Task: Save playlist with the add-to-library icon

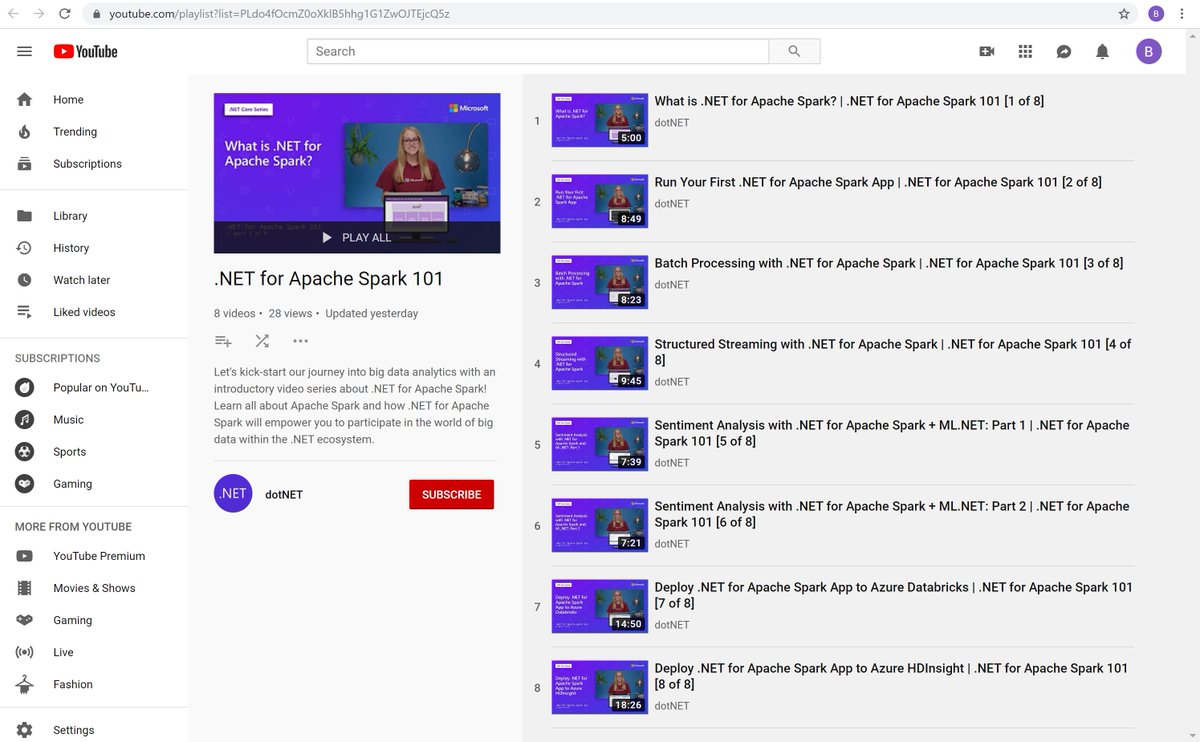Action: click(223, 341)
